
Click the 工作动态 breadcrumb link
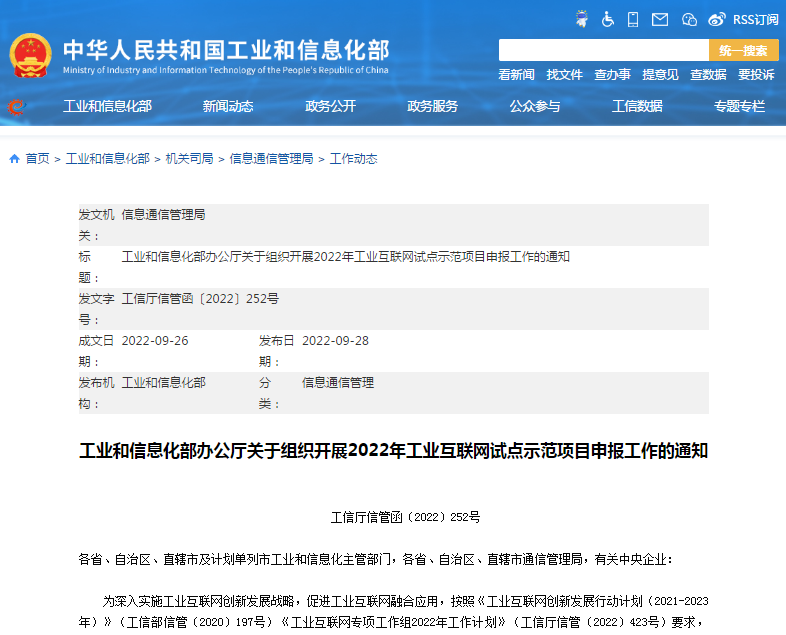click(353, 159)
